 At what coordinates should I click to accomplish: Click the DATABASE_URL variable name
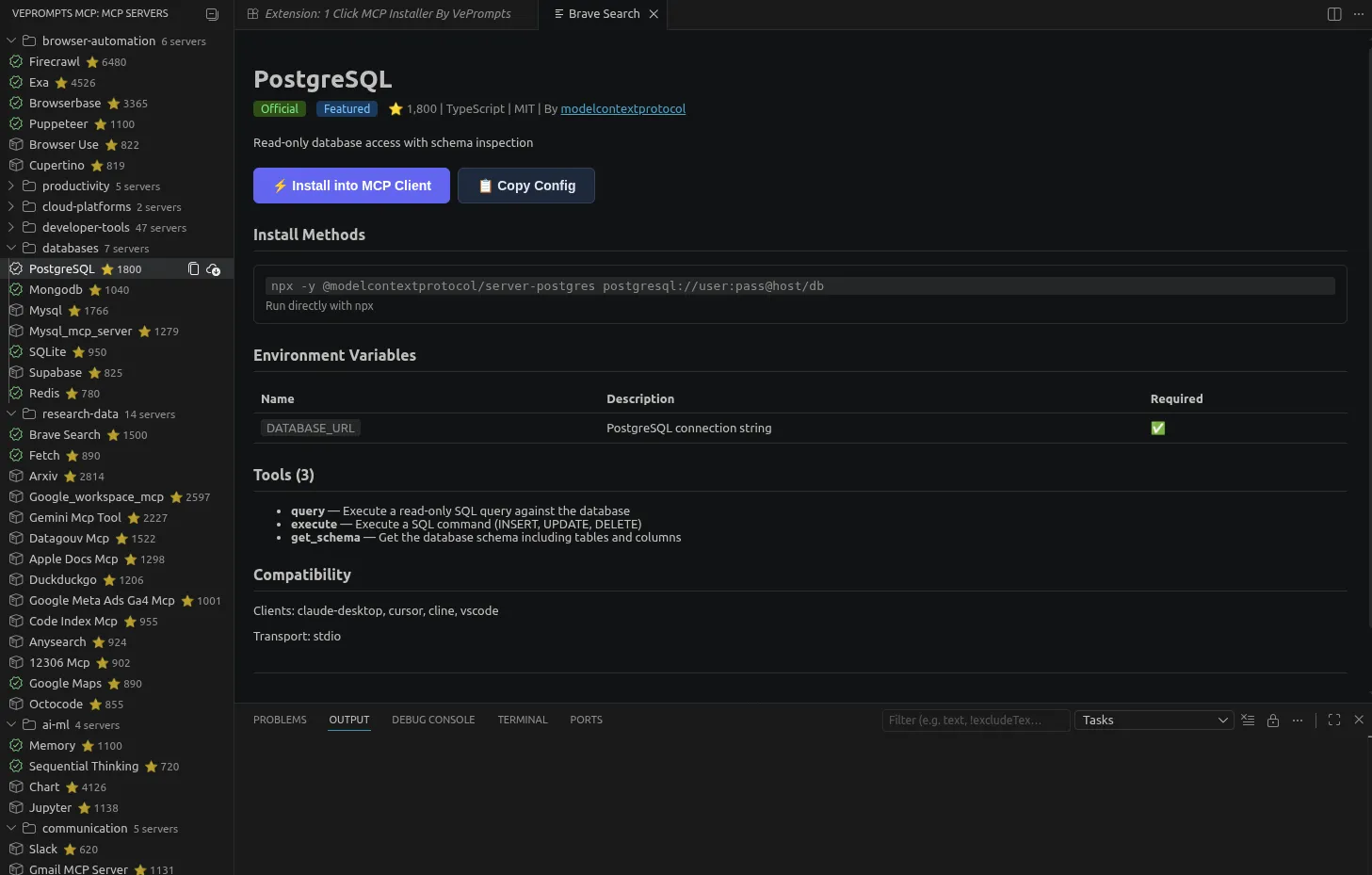pyautogui.click(x=311, y=429)
